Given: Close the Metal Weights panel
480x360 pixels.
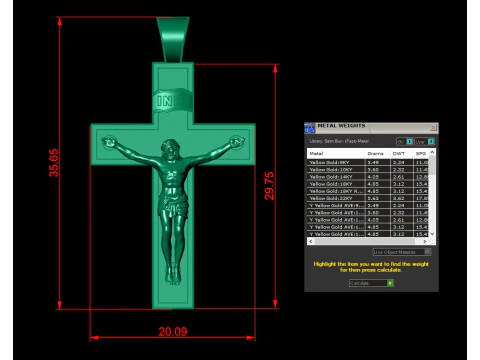Looking at the screenshot, I should 434,127.
